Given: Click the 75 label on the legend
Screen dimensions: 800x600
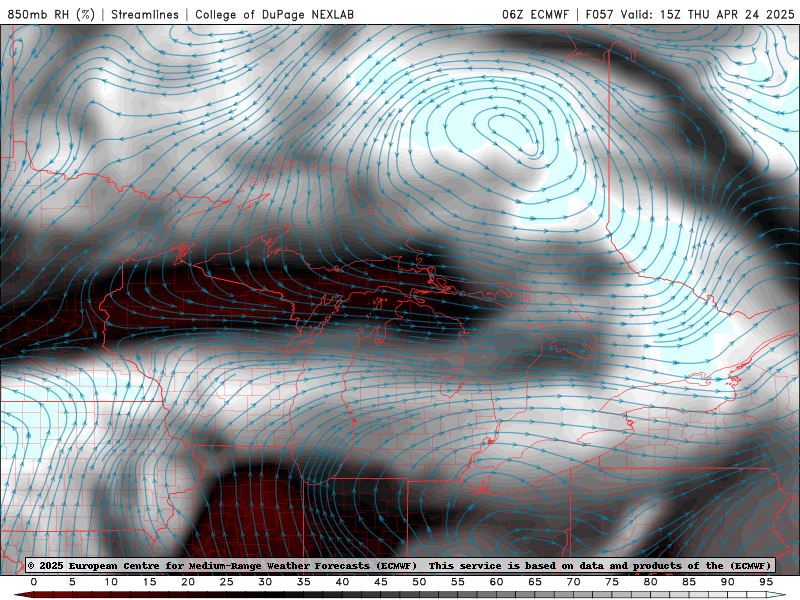Looking at the screenshot, I should (612, 582).
